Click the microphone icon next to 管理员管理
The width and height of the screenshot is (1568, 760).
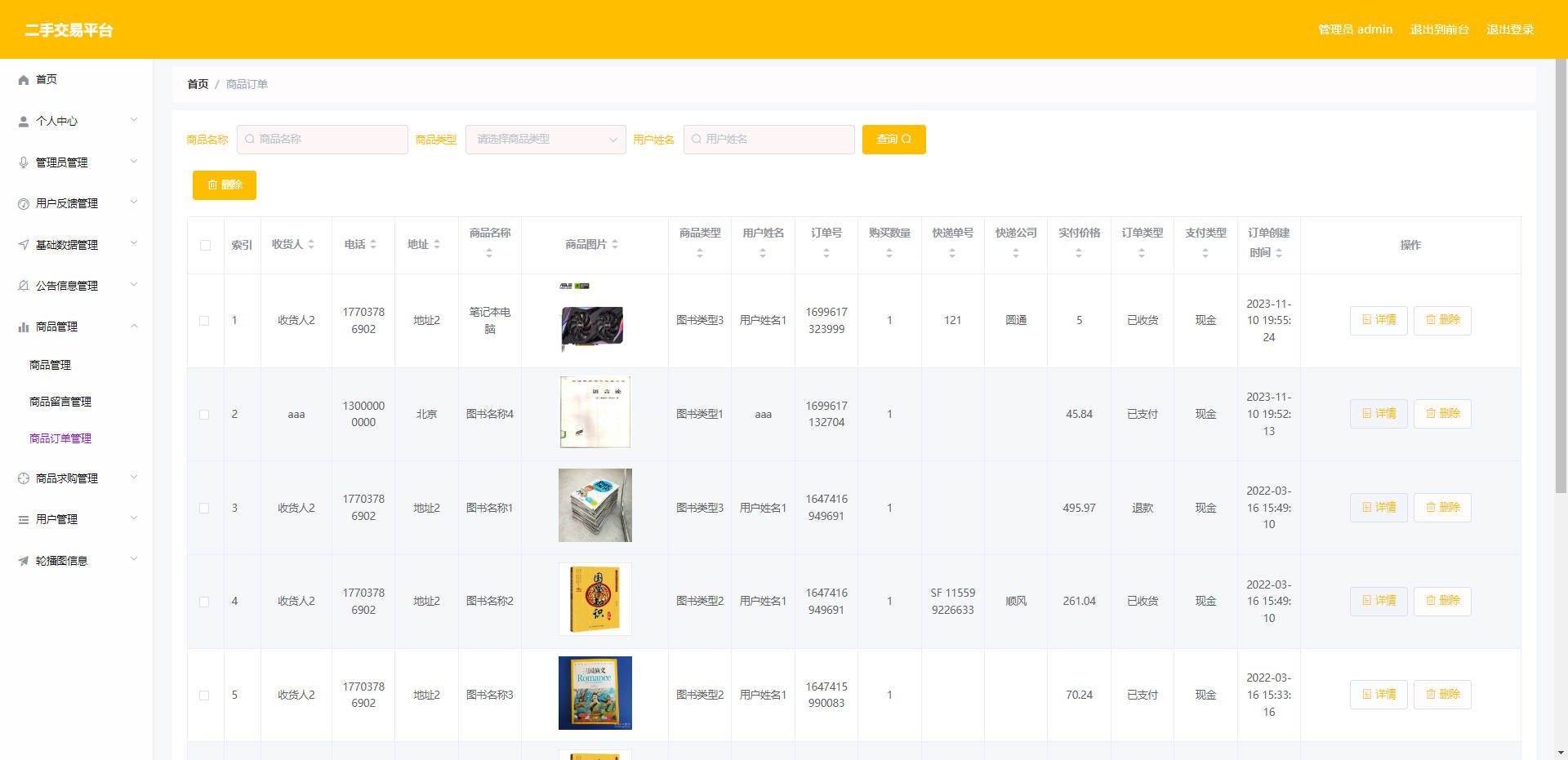(24, 162)
